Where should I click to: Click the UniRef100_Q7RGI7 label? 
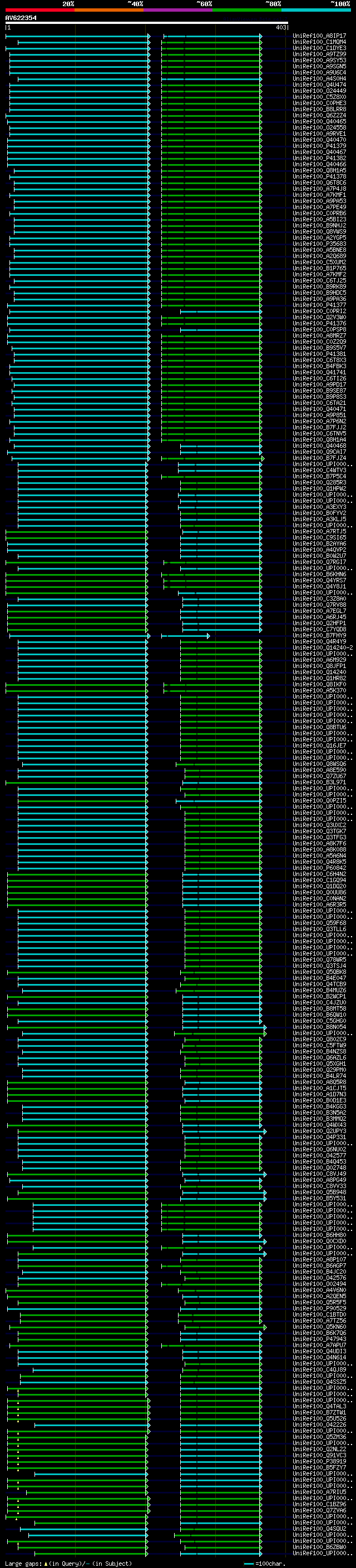point(319,562)
